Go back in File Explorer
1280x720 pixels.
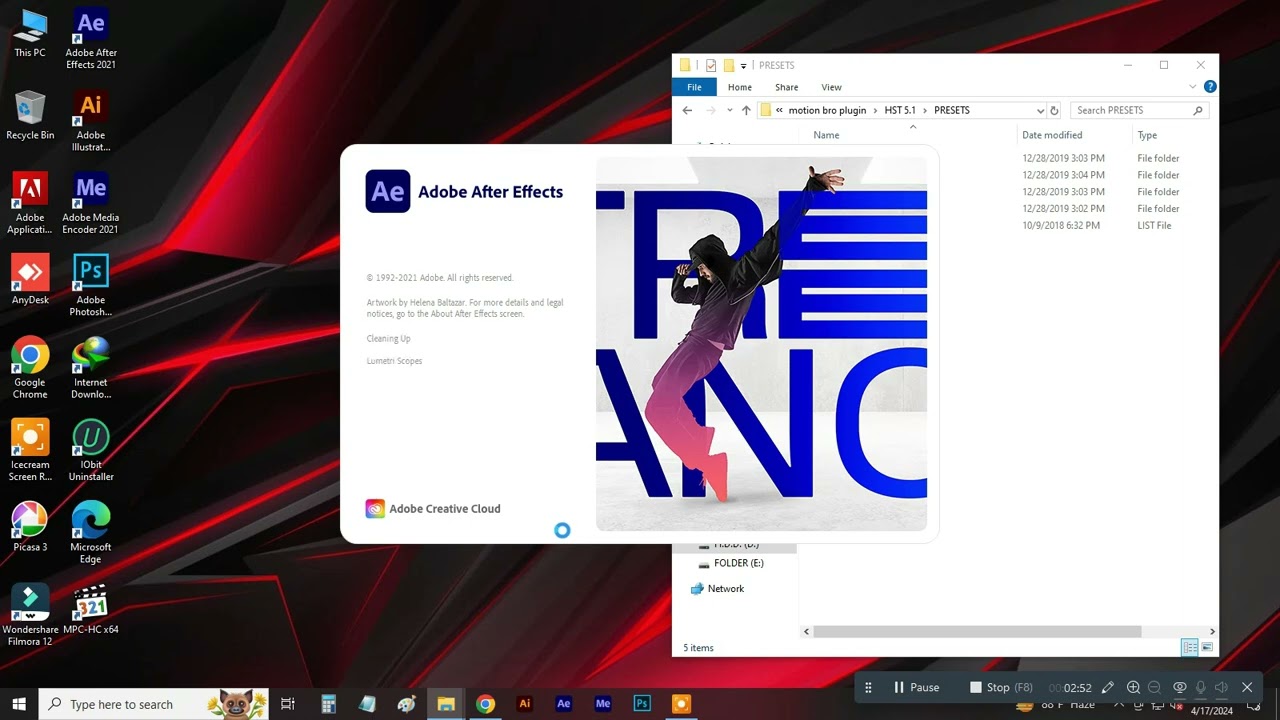coord(687,110)
